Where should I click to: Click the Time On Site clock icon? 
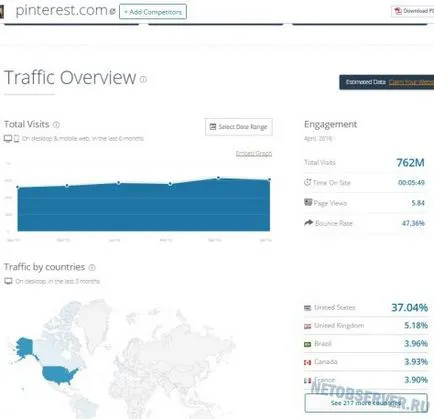[307, 182]
